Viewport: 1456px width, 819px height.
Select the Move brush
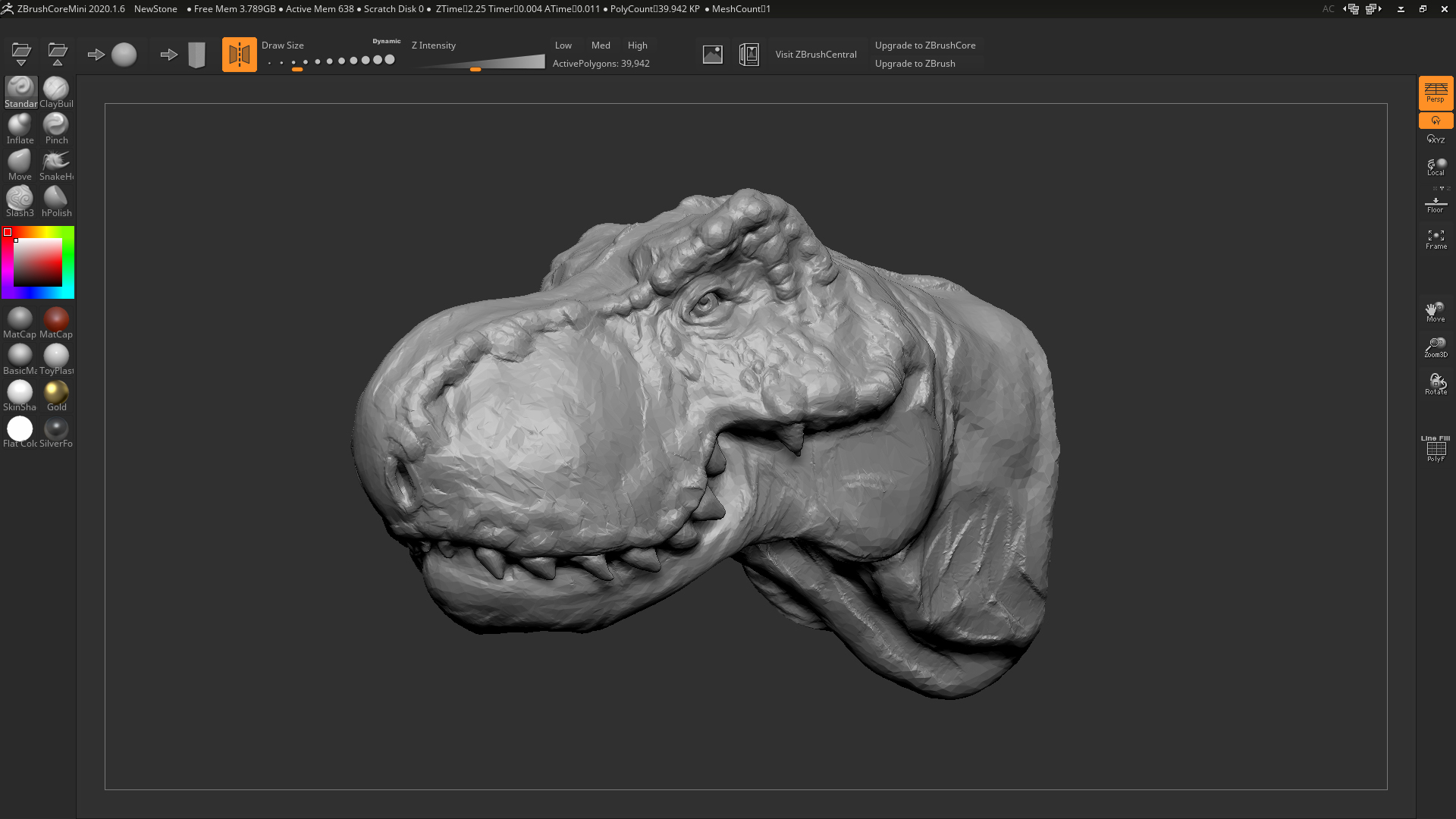click(20, 165)
